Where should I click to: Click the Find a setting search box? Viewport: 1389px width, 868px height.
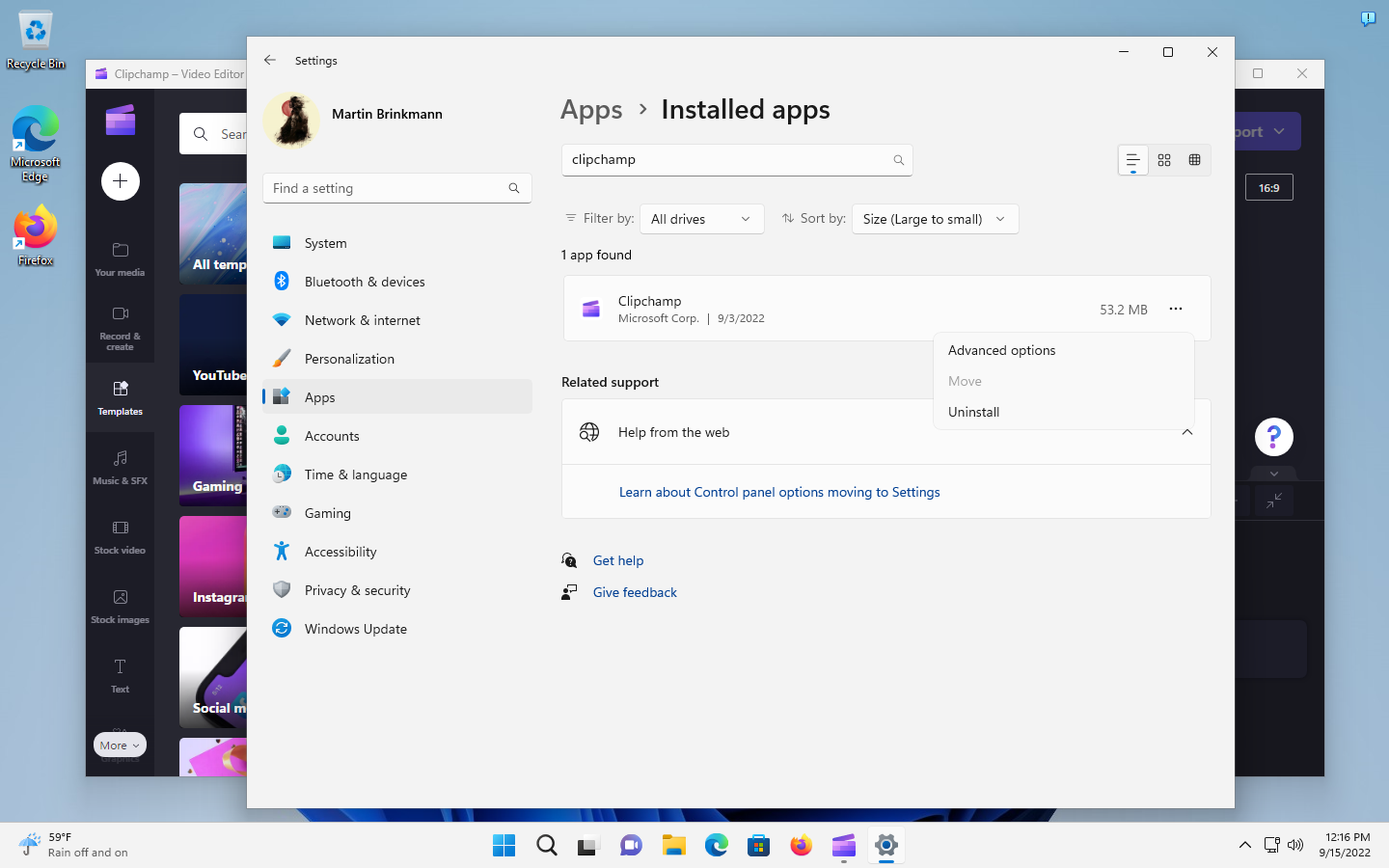397,188
